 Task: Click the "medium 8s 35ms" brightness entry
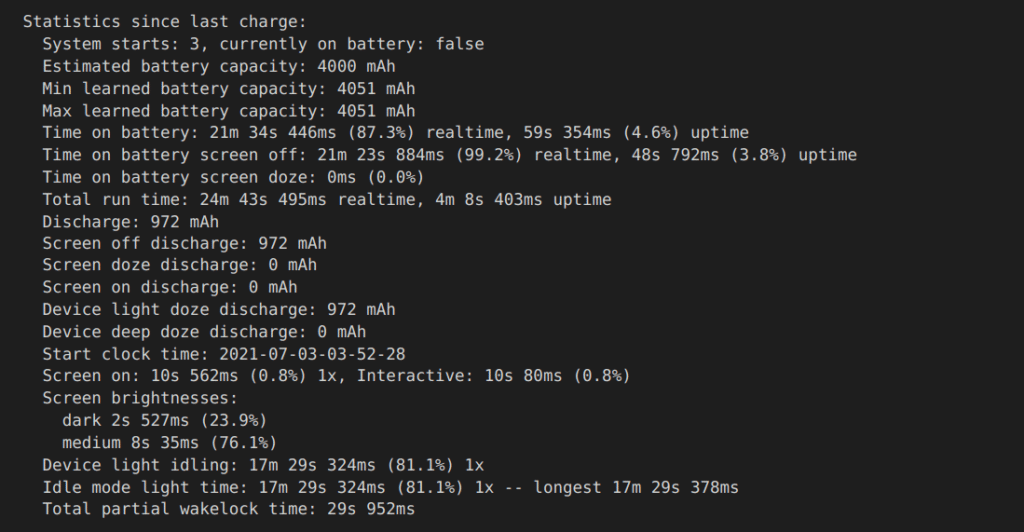point(169,442)
